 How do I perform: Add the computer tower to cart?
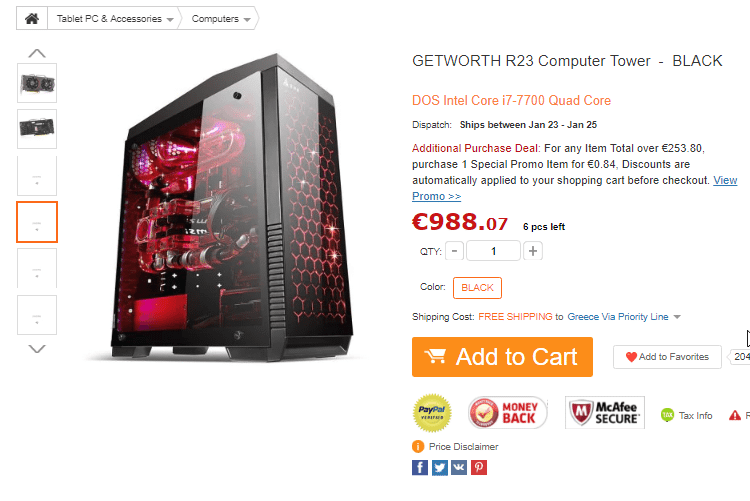click(502, 357)
